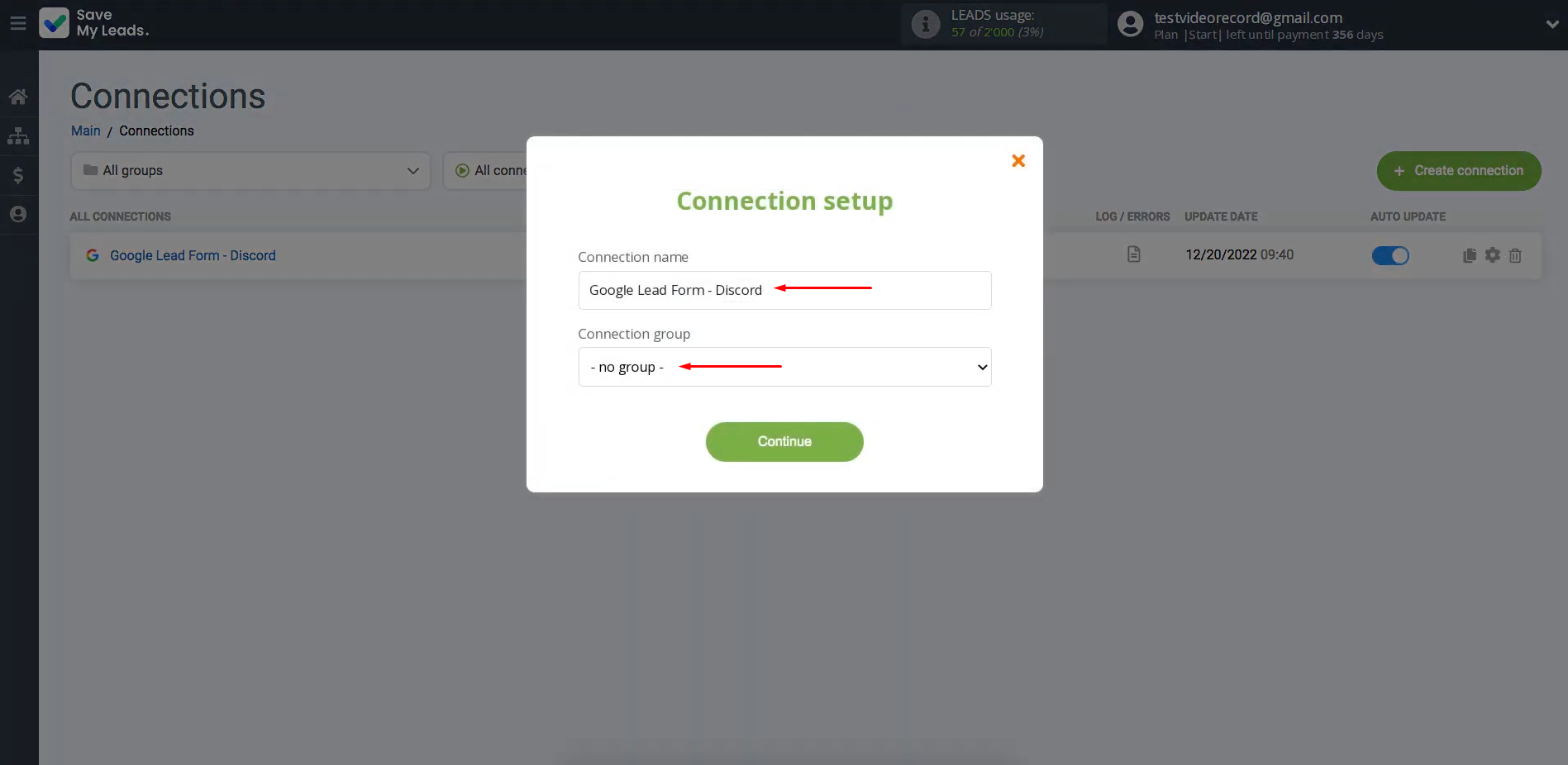Open the Connection group dropdown
This screenshot has width=1568, height=765.
[x=784, y=367]
